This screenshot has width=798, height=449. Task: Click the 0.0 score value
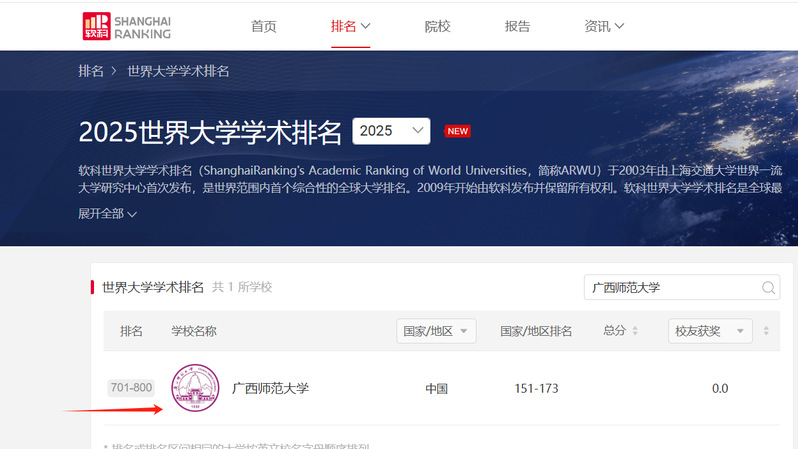(720, 389)
